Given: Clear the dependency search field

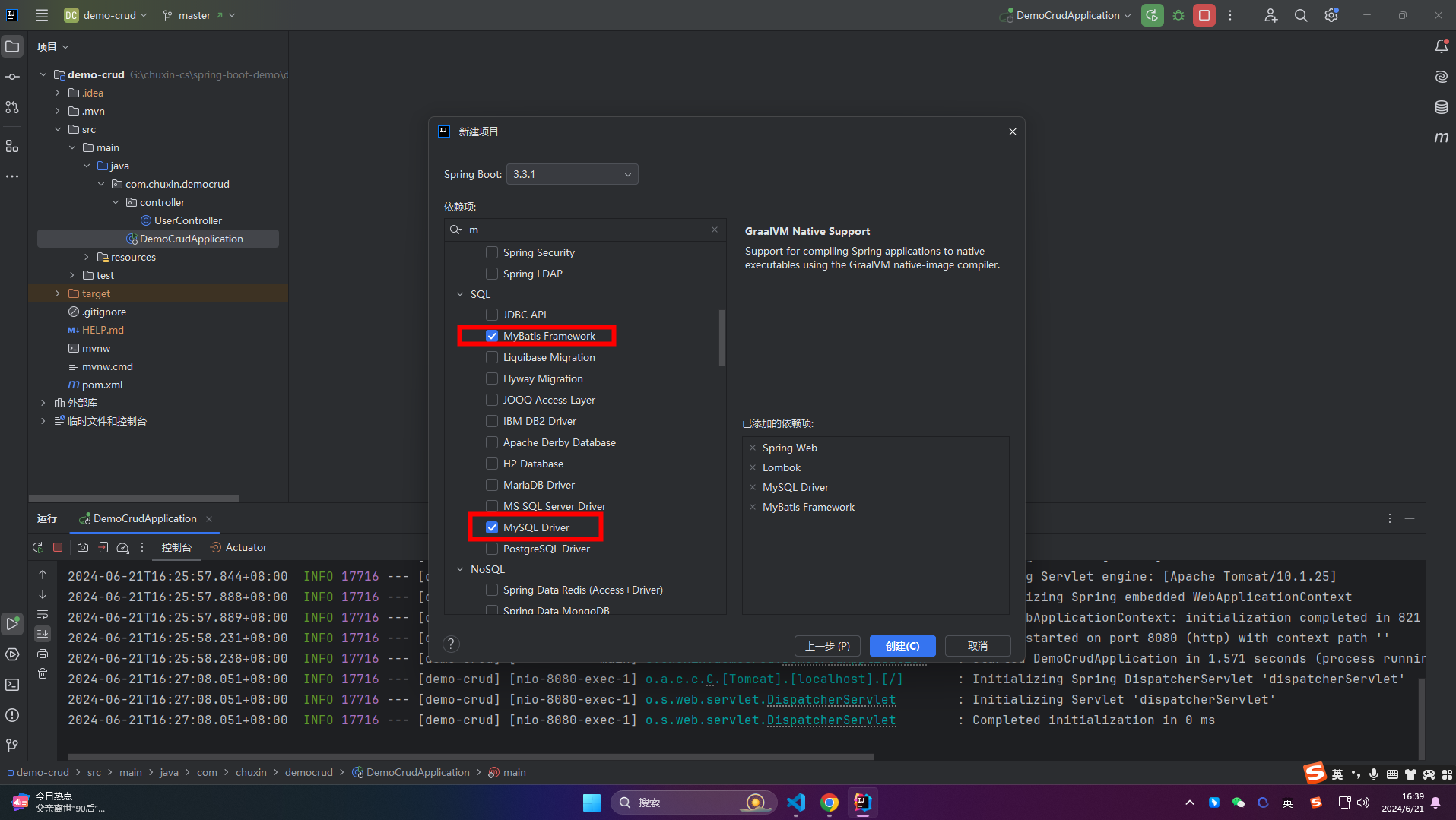Looking at the screenshot, I should [715, 230].
